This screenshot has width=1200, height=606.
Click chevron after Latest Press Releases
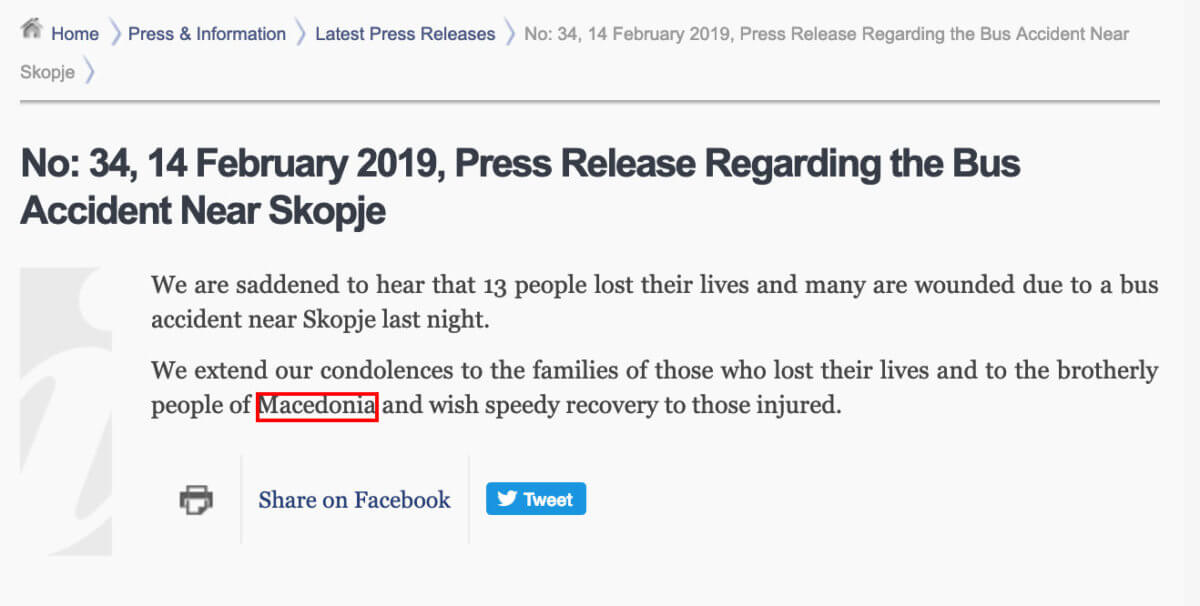(x=510, y=34)
